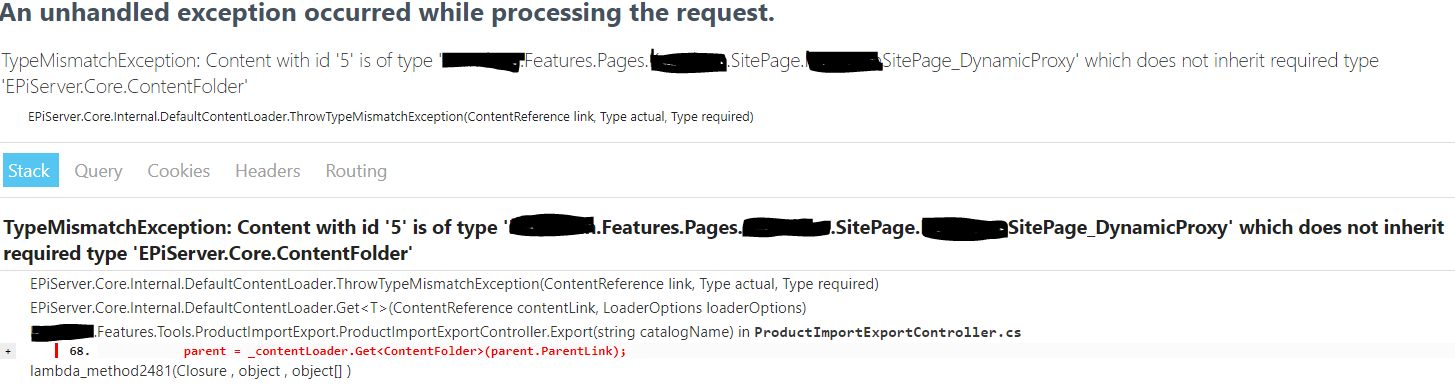Click the DefaultContentLoader.Get<T> stack frame
Viewport: 1455px width, 388px height.
tap(418, 307)
